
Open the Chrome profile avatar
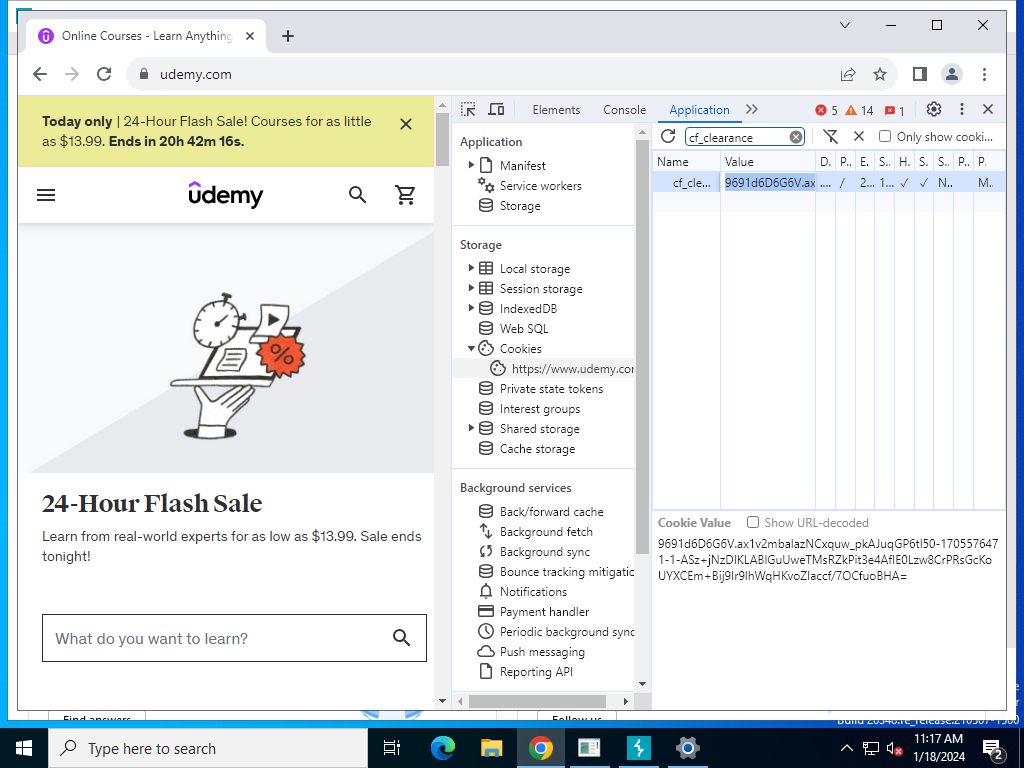click(952, 74)
